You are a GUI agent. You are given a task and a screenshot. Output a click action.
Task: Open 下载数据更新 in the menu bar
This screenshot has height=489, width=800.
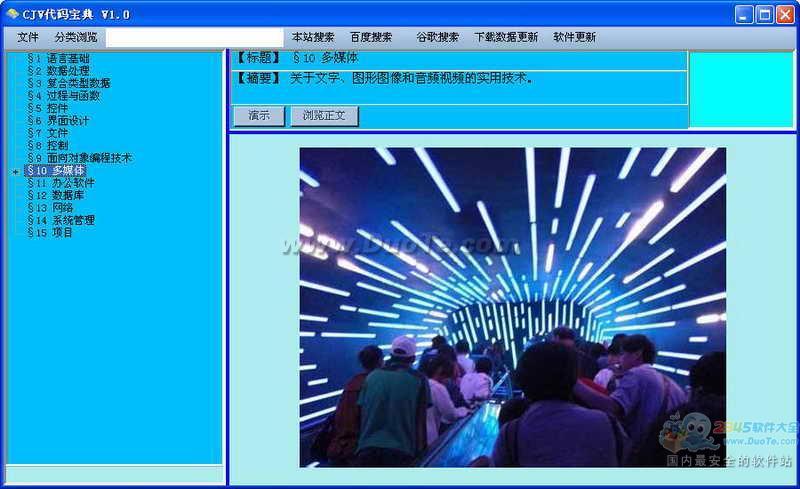[506, 37]
